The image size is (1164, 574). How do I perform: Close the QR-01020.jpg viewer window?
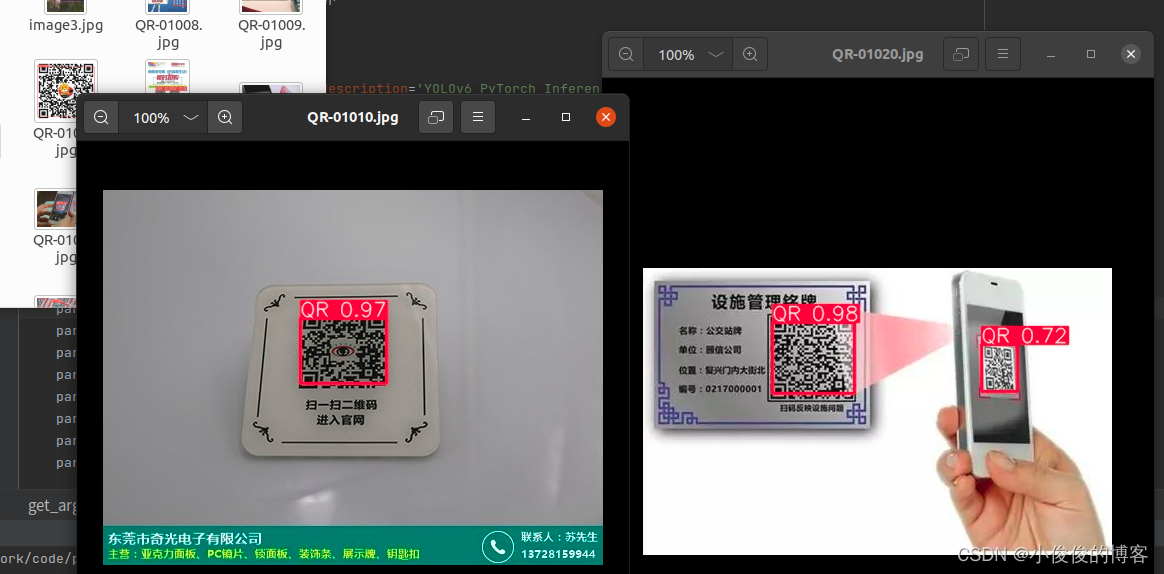[x=1131, y=54]
